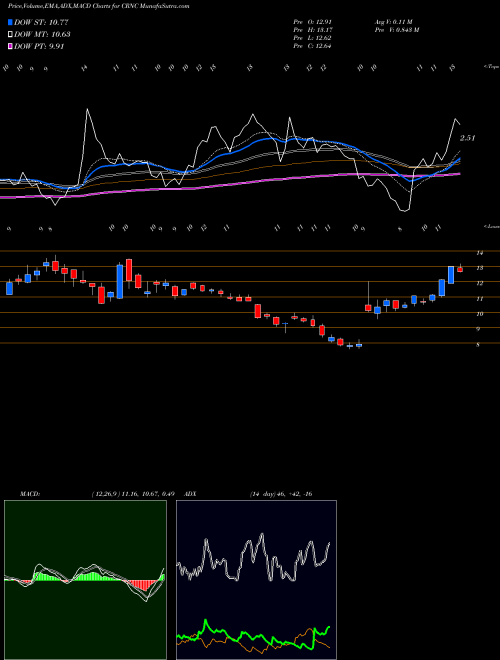Click the 'Pre C: 12.64' value
This screenshot has height=660, width=500.
[312, 46]
